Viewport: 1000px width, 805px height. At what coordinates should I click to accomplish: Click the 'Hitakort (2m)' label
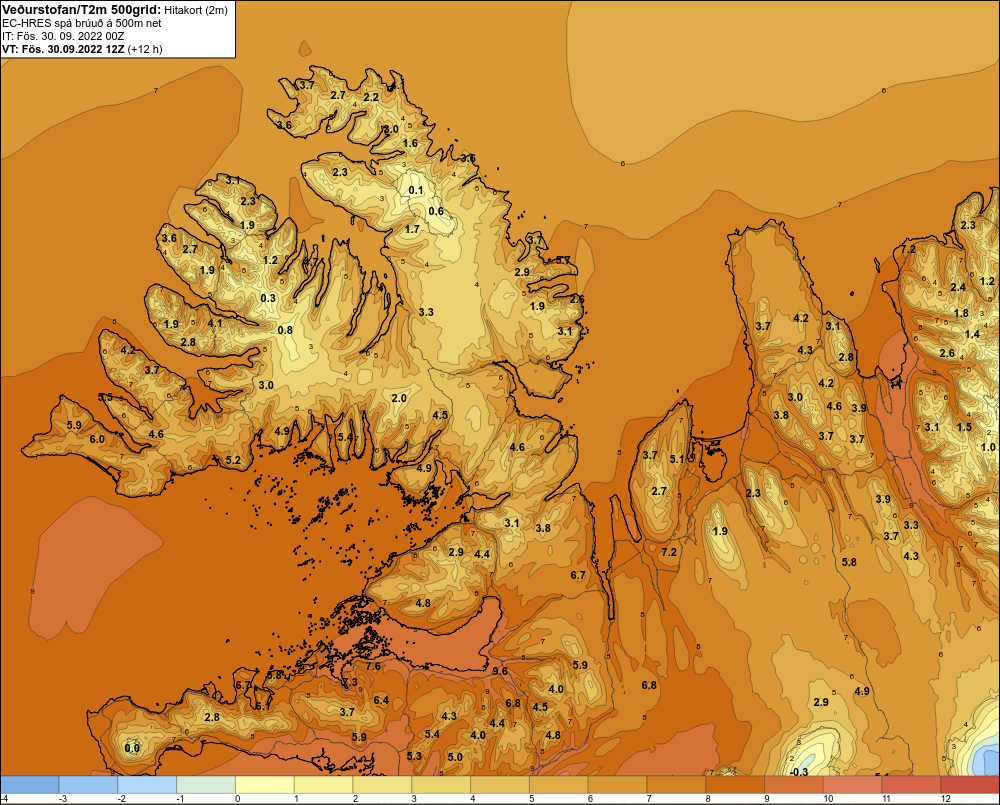[x=195, y=10]
